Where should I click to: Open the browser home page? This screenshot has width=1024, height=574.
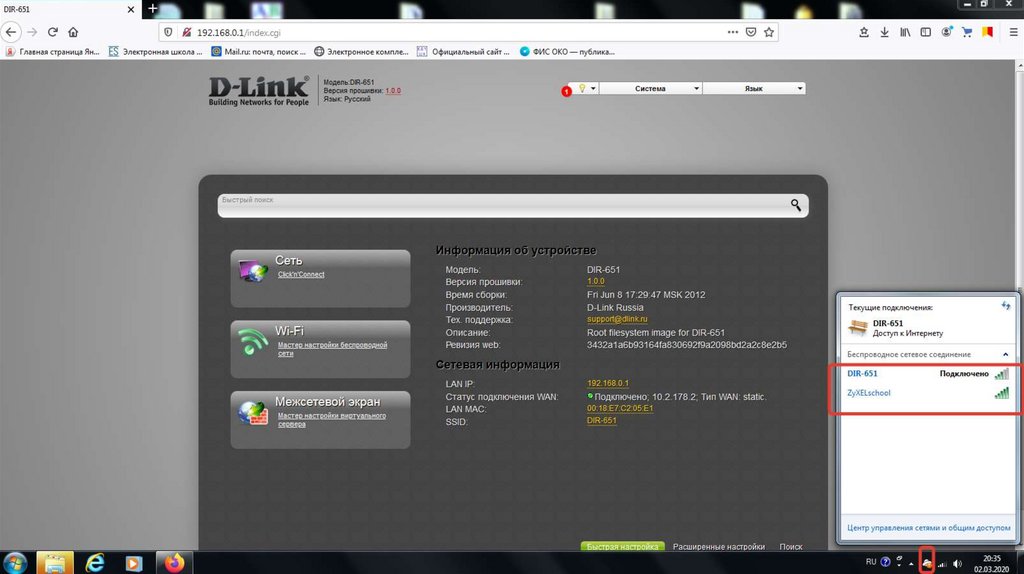(73, 32)
